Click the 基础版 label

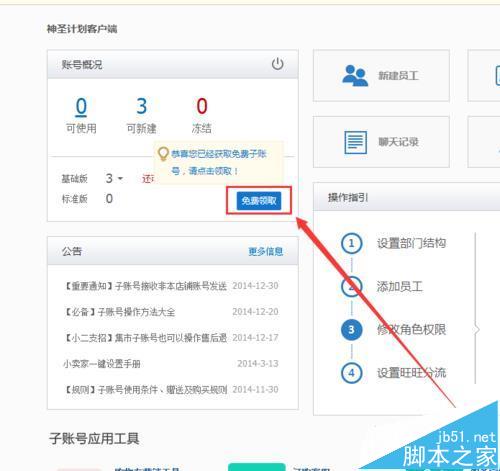[x=75, y=179]
